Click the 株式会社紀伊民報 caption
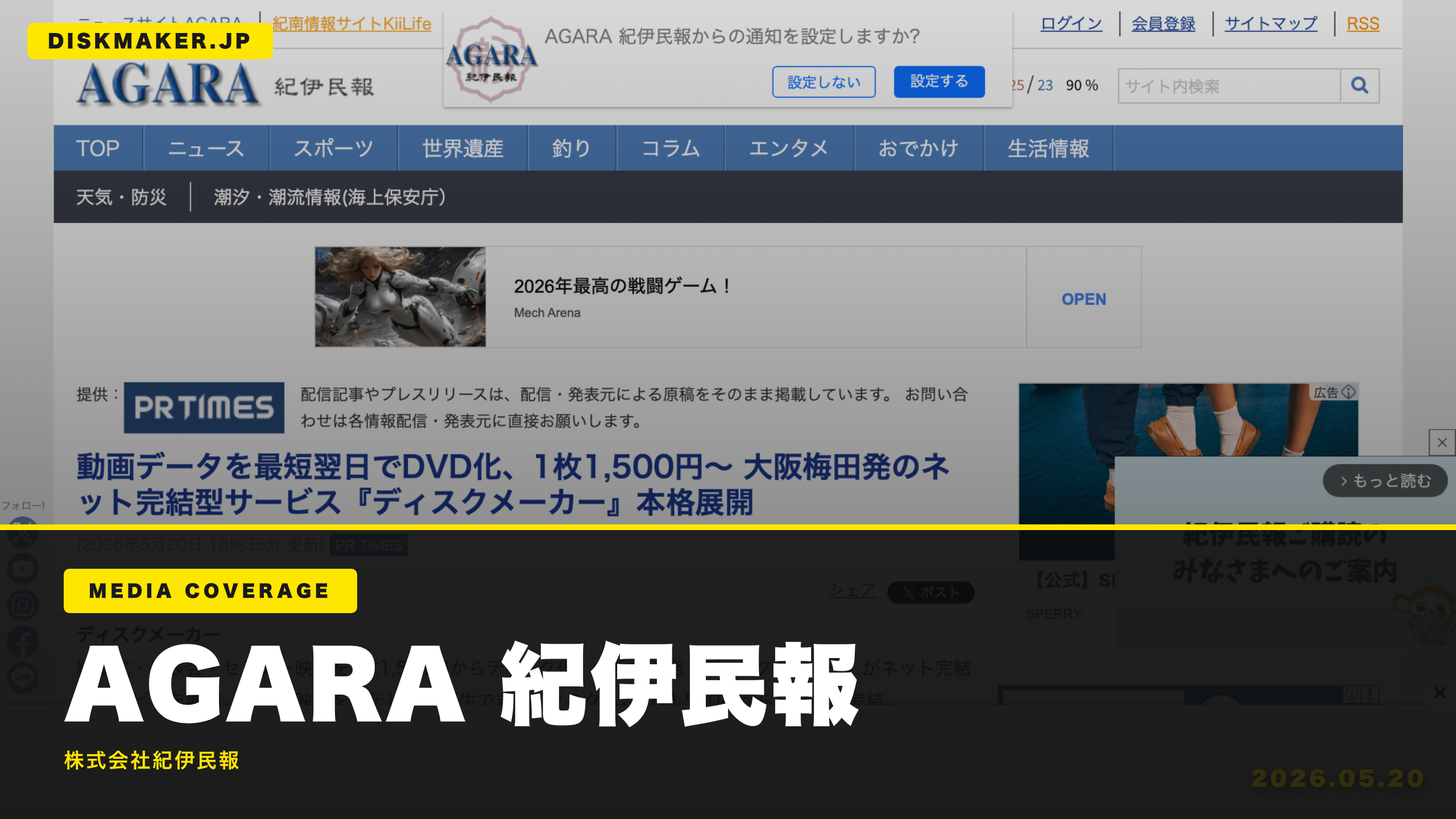This screenshot has height=819, width=1456. point(151,760)
